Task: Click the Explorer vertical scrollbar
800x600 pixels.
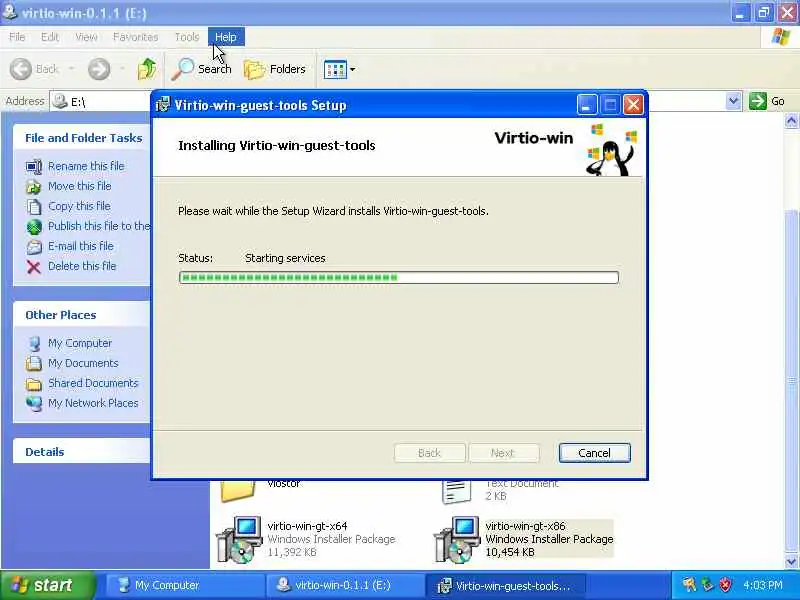Action: click(x=791, y=380)
